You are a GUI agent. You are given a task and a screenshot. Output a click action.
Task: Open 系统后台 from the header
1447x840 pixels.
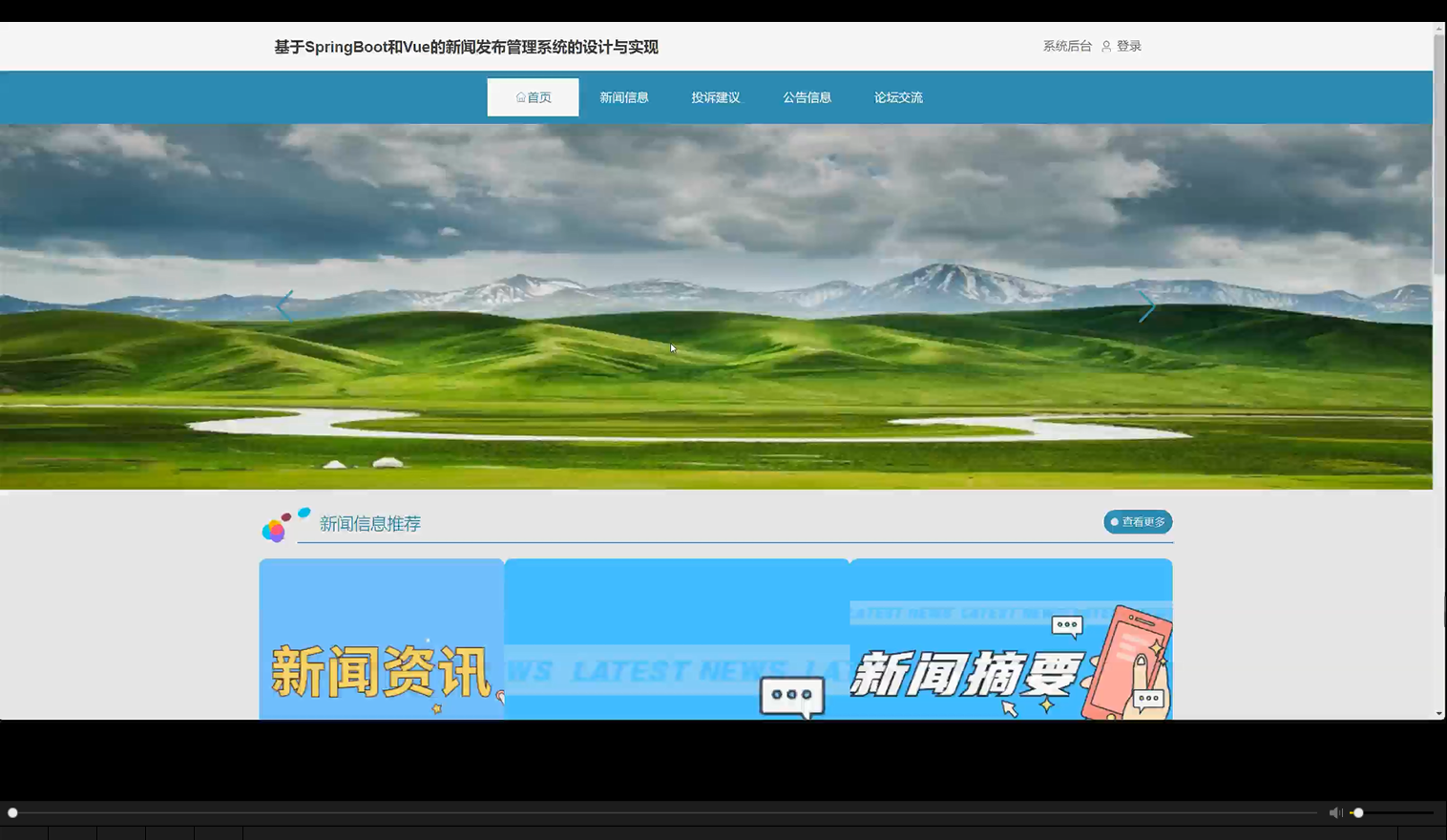tap(1065, 45)
